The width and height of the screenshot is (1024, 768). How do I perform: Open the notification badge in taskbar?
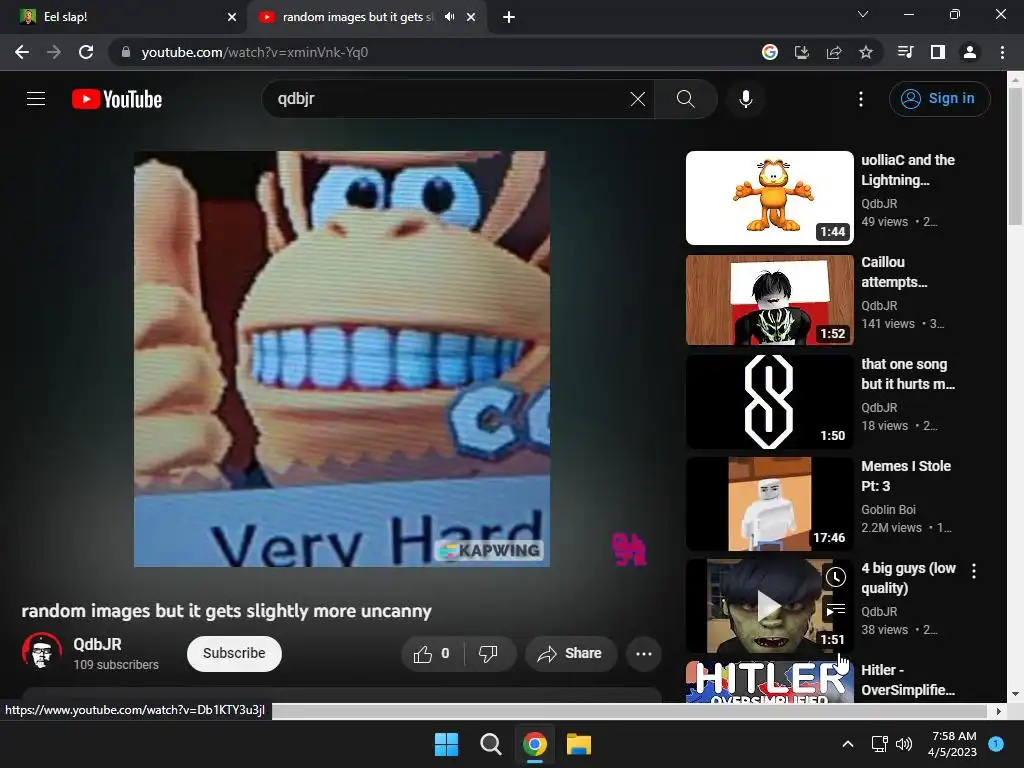pyautogui.click(x=996, y=744)
